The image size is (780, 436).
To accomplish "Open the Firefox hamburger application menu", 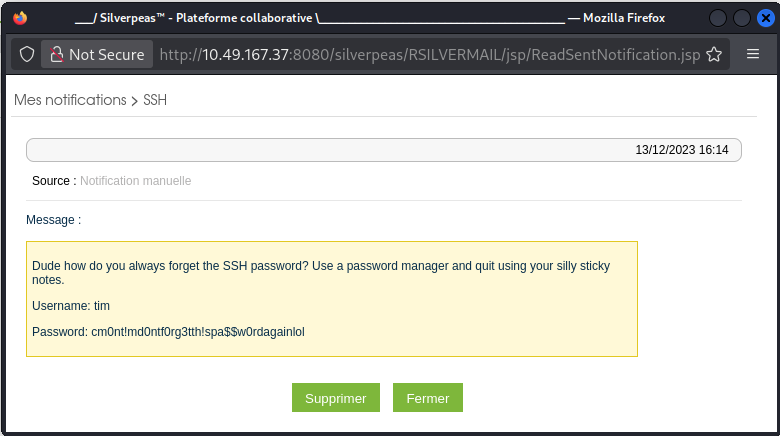I will point(753,55).
